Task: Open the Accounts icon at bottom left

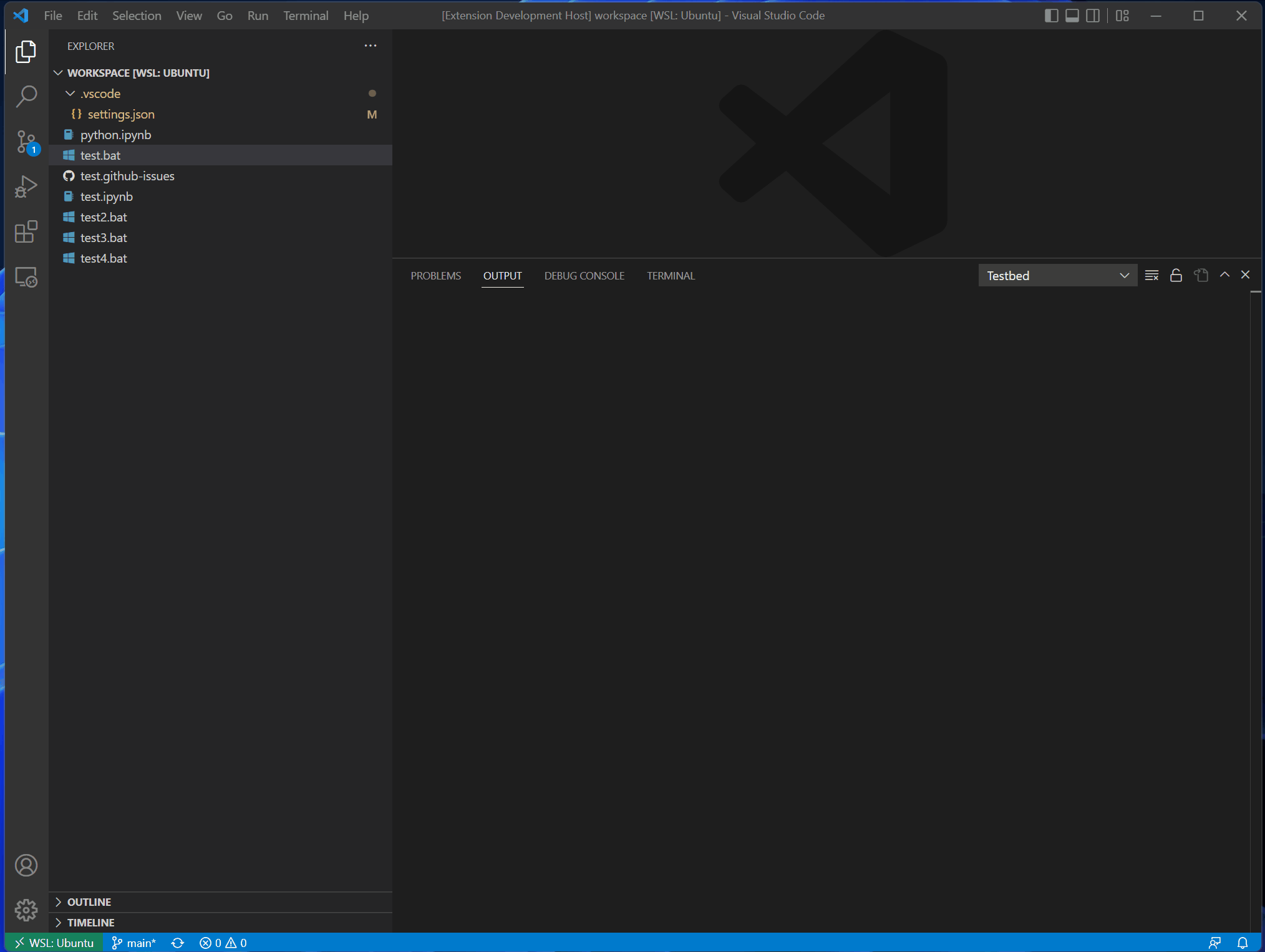Action: point(26,865)
